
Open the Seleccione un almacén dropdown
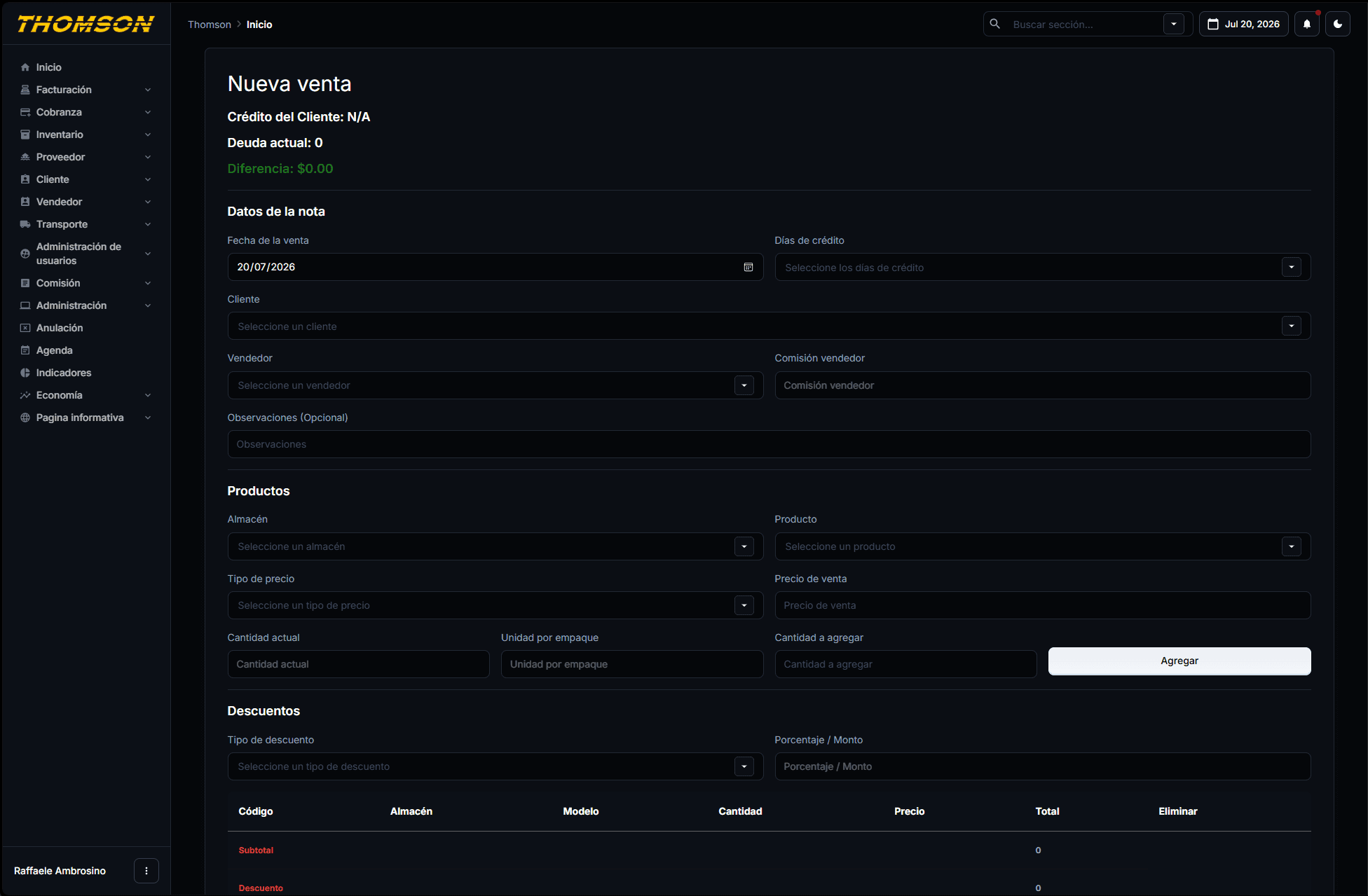744,546
